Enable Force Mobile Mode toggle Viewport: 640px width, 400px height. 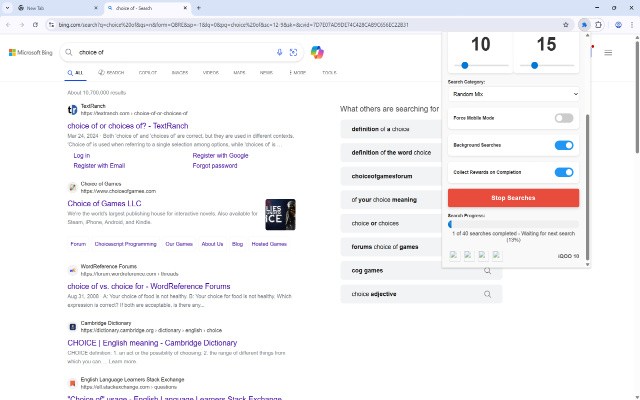pyautogui.click(x=564, y=118)
